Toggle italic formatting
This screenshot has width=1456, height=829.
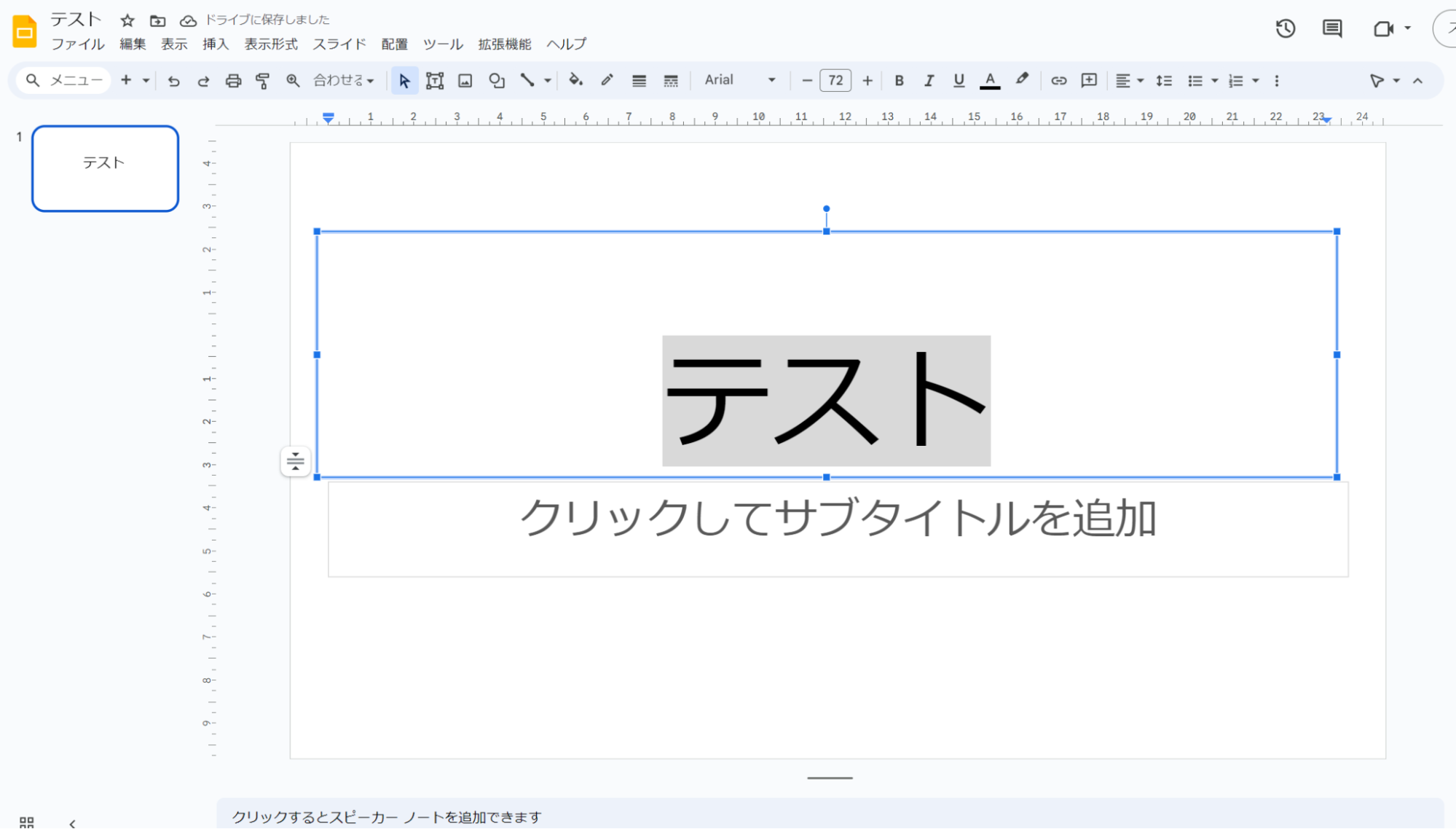[929, 81]
